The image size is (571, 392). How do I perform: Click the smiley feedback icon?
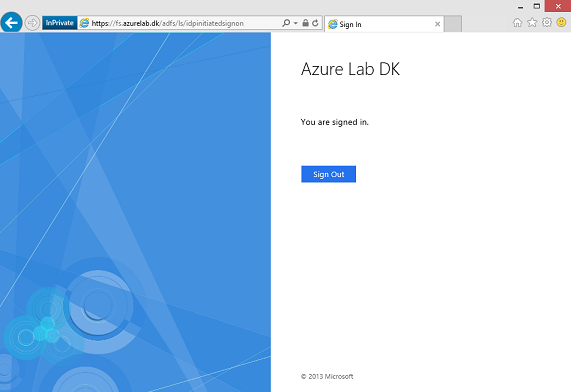click(562, 23)
